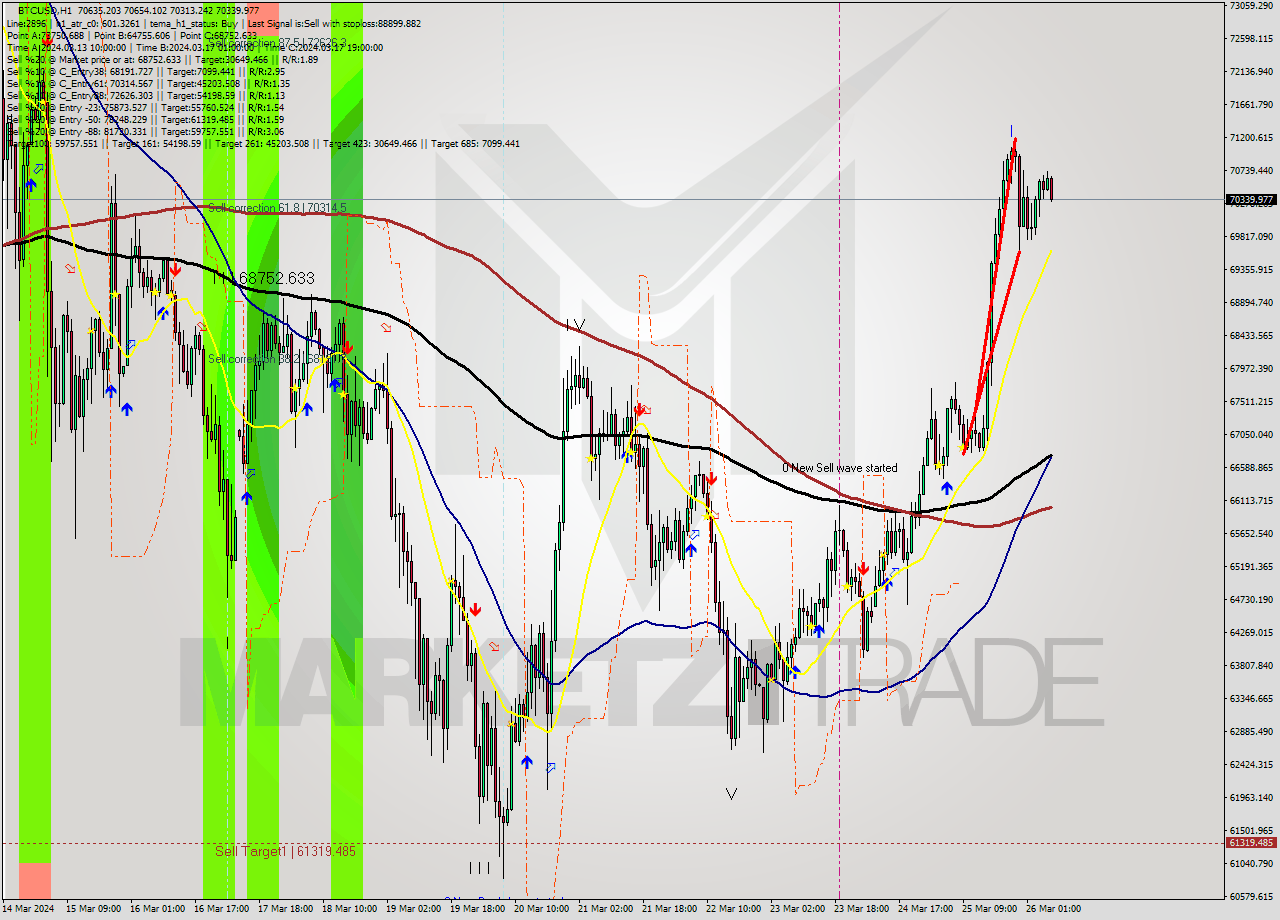Click price axis label 66113.705
Screen dimensions: 1280x920
coord(1250,501)
